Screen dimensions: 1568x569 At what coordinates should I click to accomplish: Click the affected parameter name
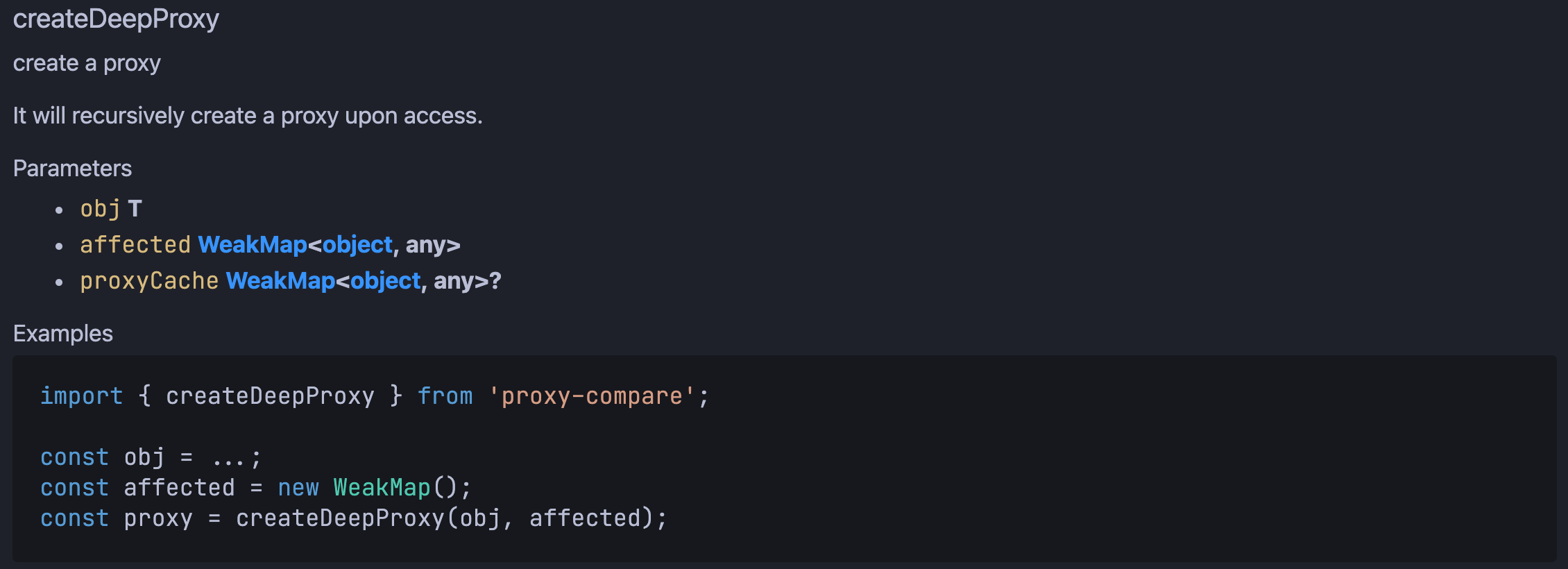(x=135, y=245)
